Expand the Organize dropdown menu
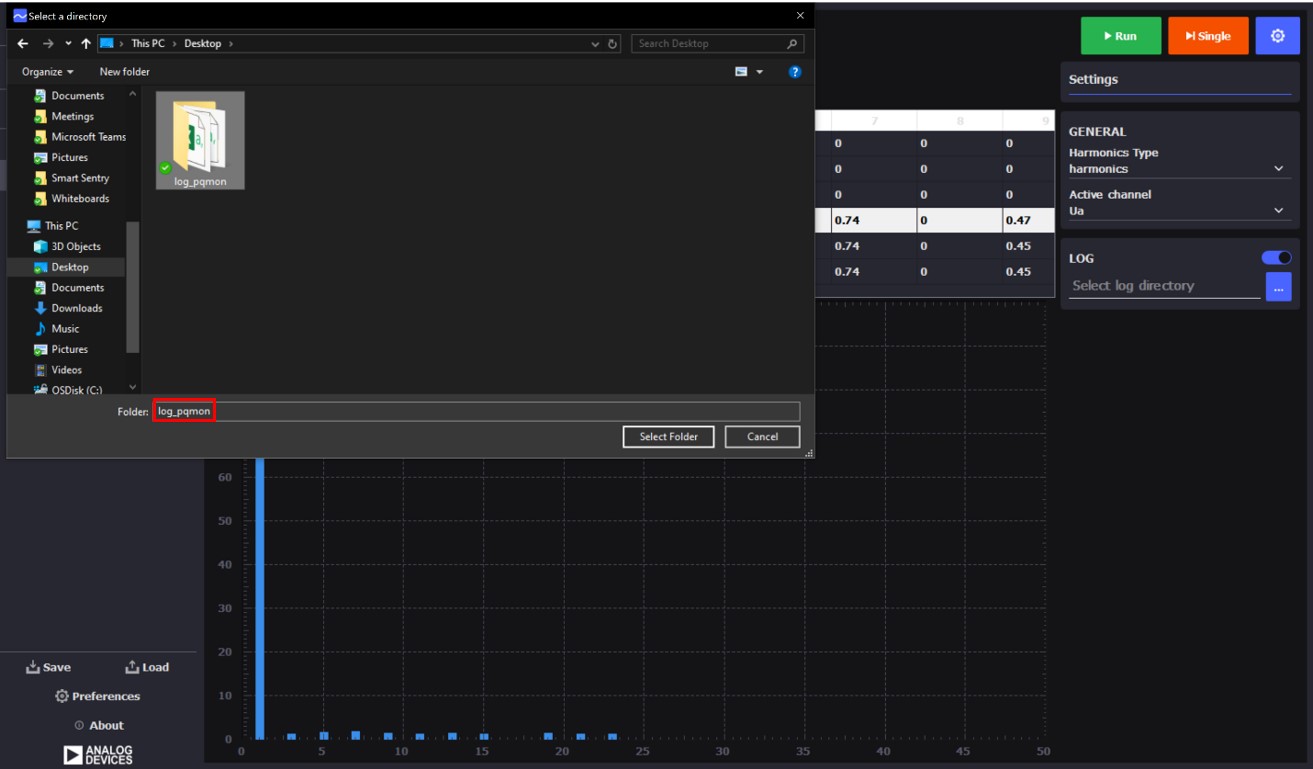The image size is (1313, 769). (x=48, y=71)
